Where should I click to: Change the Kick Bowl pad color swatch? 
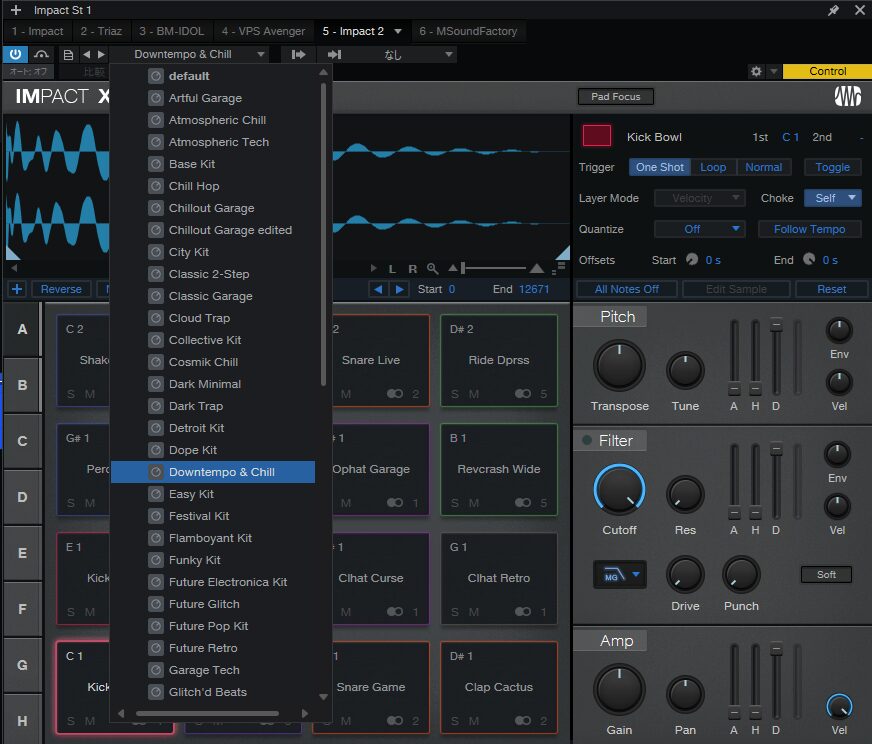point(597,136)
